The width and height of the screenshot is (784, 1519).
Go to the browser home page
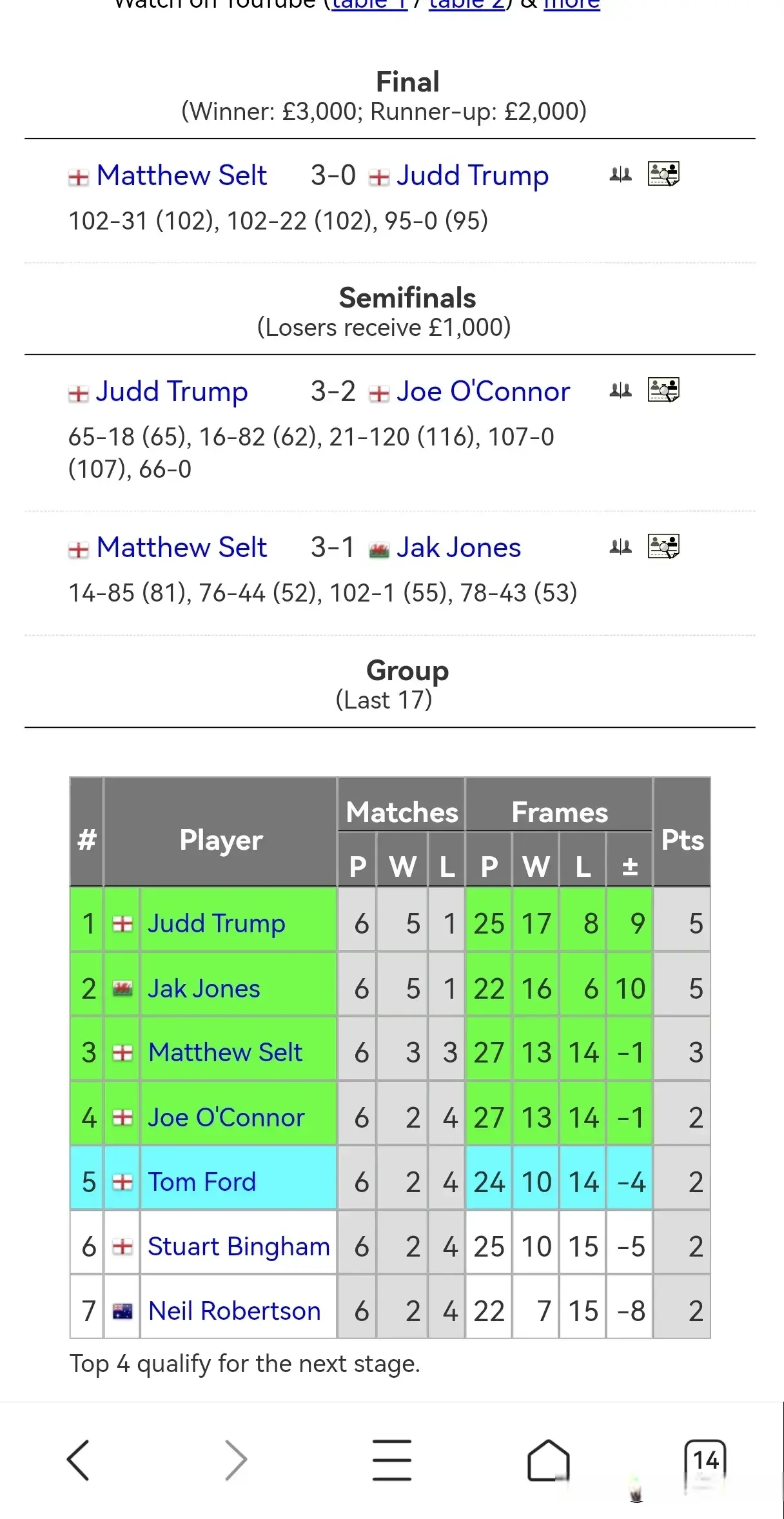pos(549,1460)
